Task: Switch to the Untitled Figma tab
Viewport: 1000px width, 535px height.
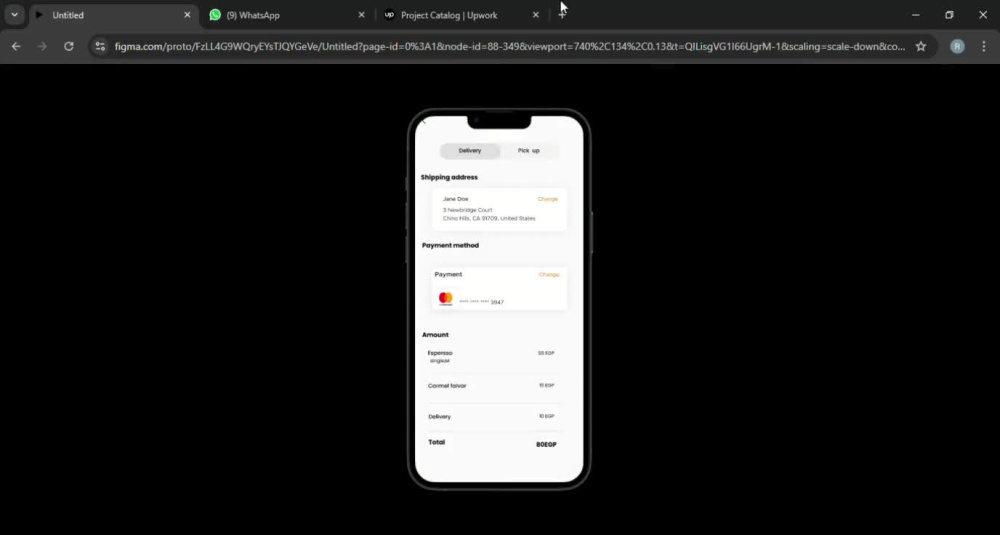Action: [115, 15]
